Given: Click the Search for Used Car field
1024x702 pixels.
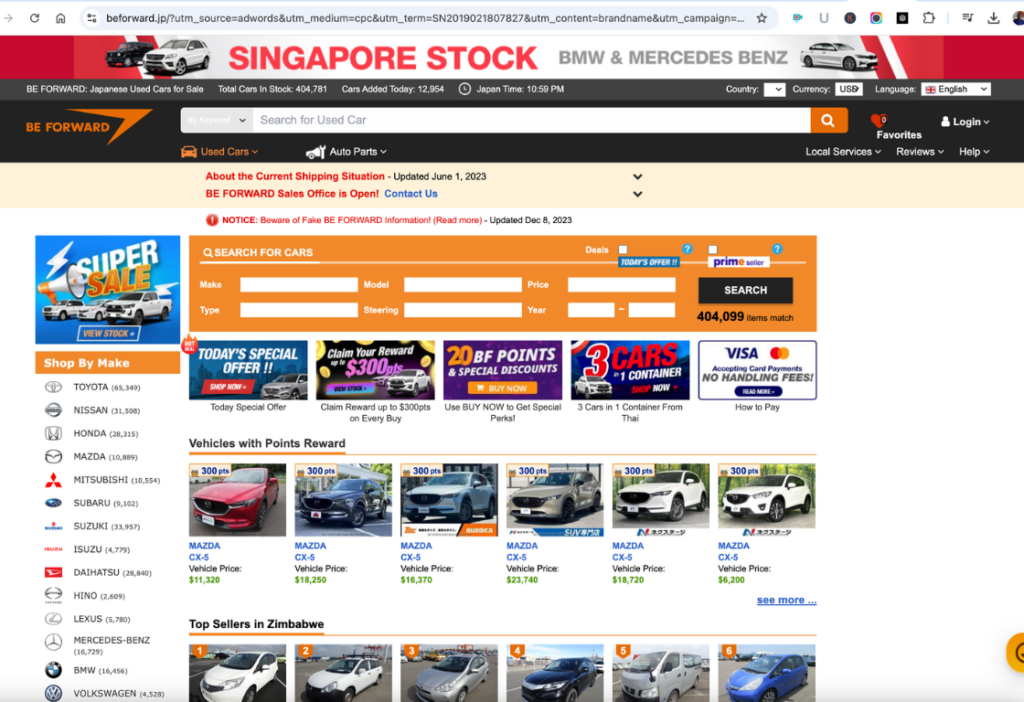Looking at the screenshot, I should pyautogui.click(x=531, y=120).
